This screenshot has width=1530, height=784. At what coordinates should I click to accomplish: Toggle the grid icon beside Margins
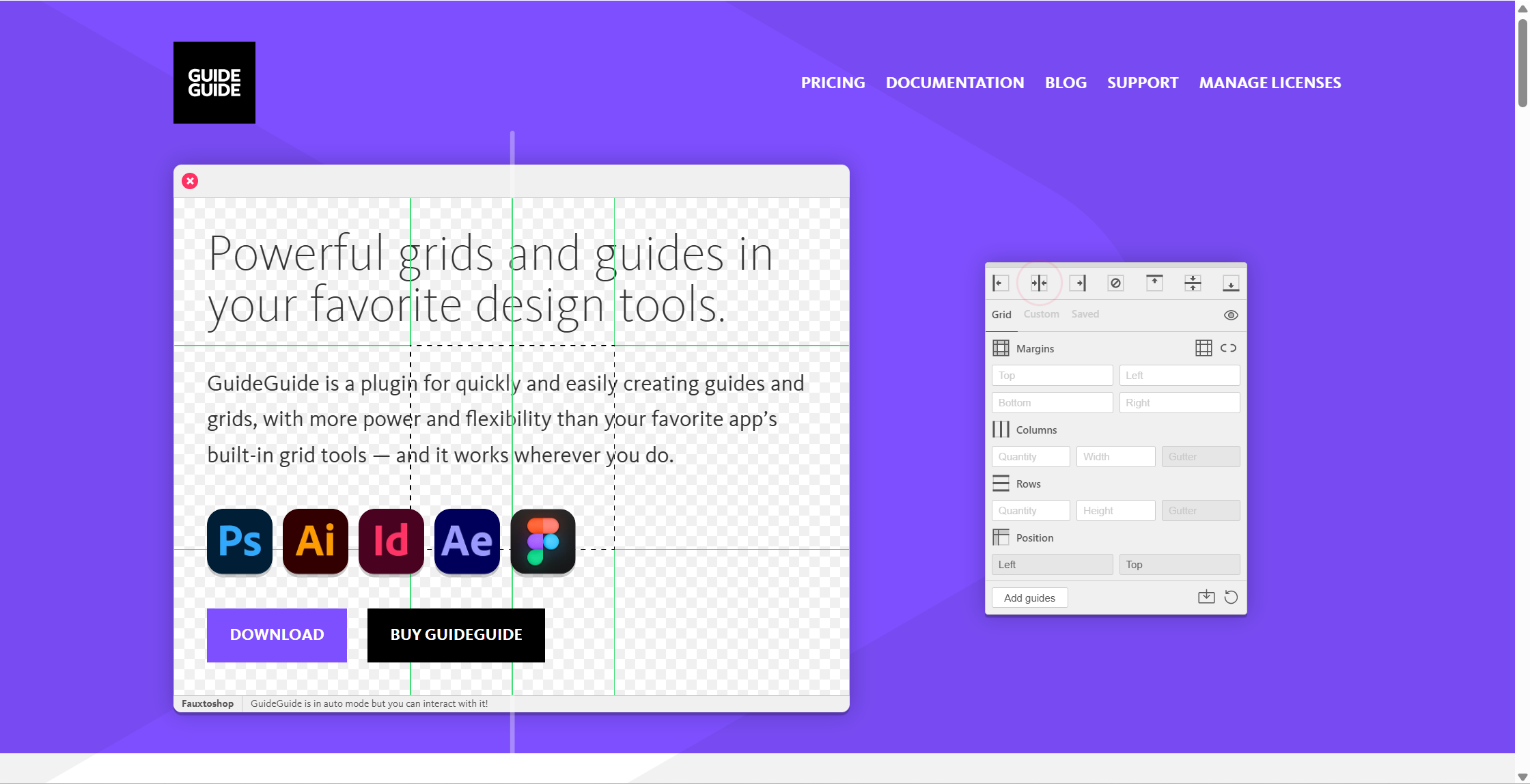(x=1204, y=348)
